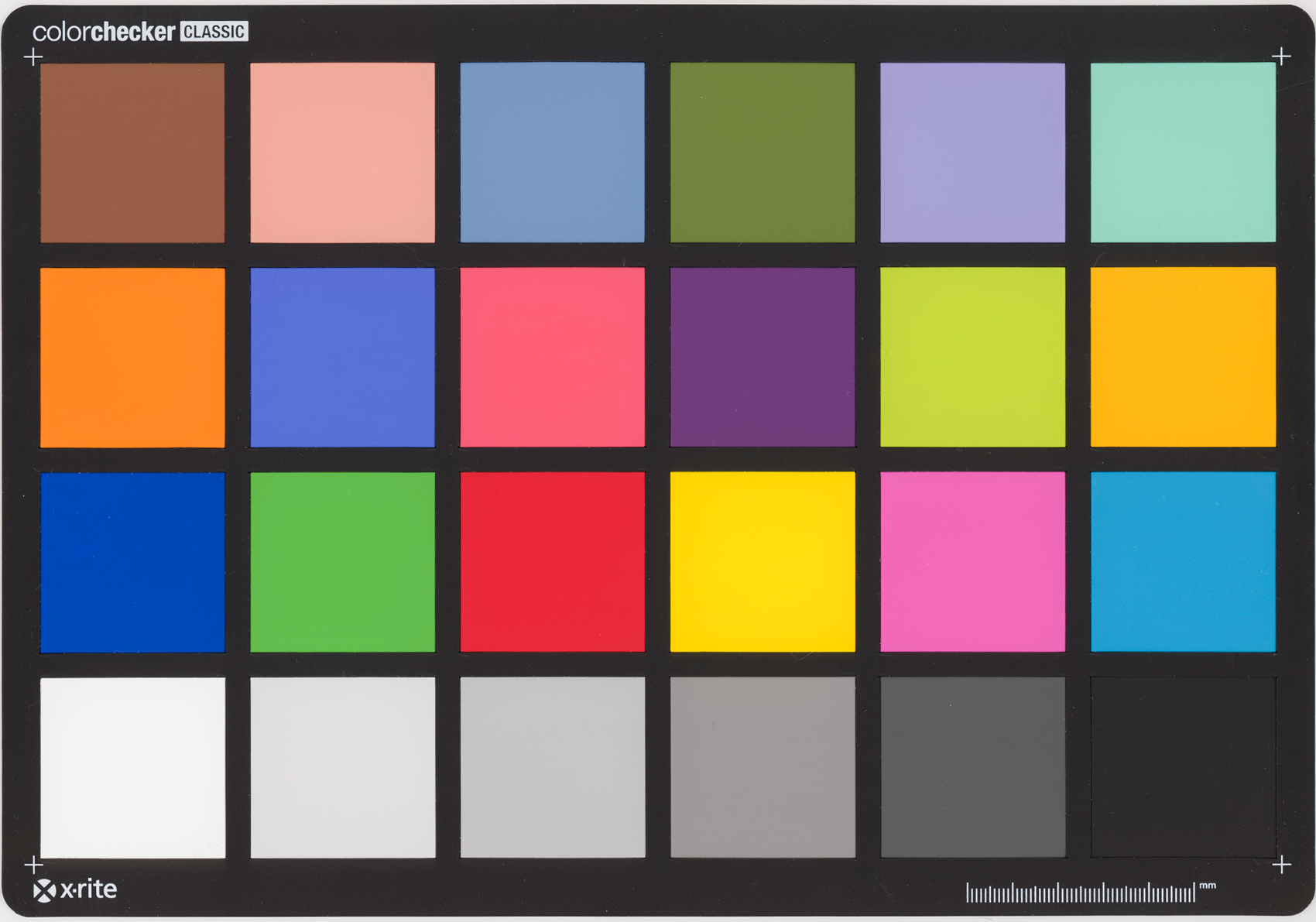Select the light peach skin-tone patch
Image resolution: width=1316 pixels, height=922 pixels.
pos(342,153)
